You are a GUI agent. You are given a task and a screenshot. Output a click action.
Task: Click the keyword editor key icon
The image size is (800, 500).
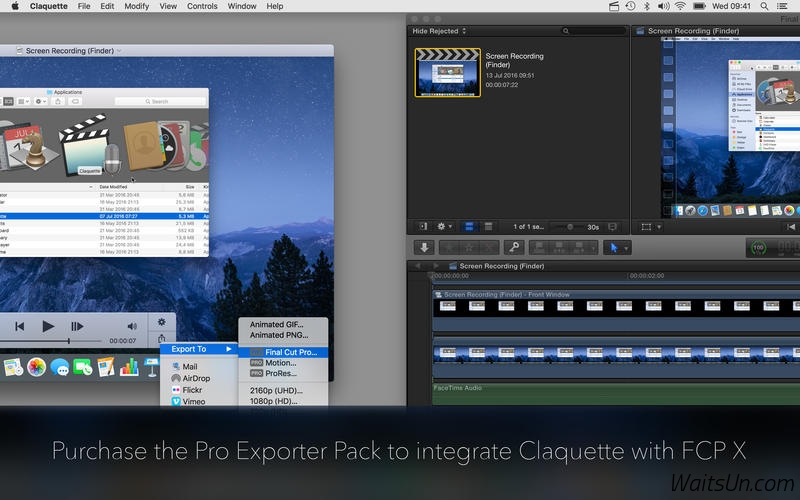[514, 247]
